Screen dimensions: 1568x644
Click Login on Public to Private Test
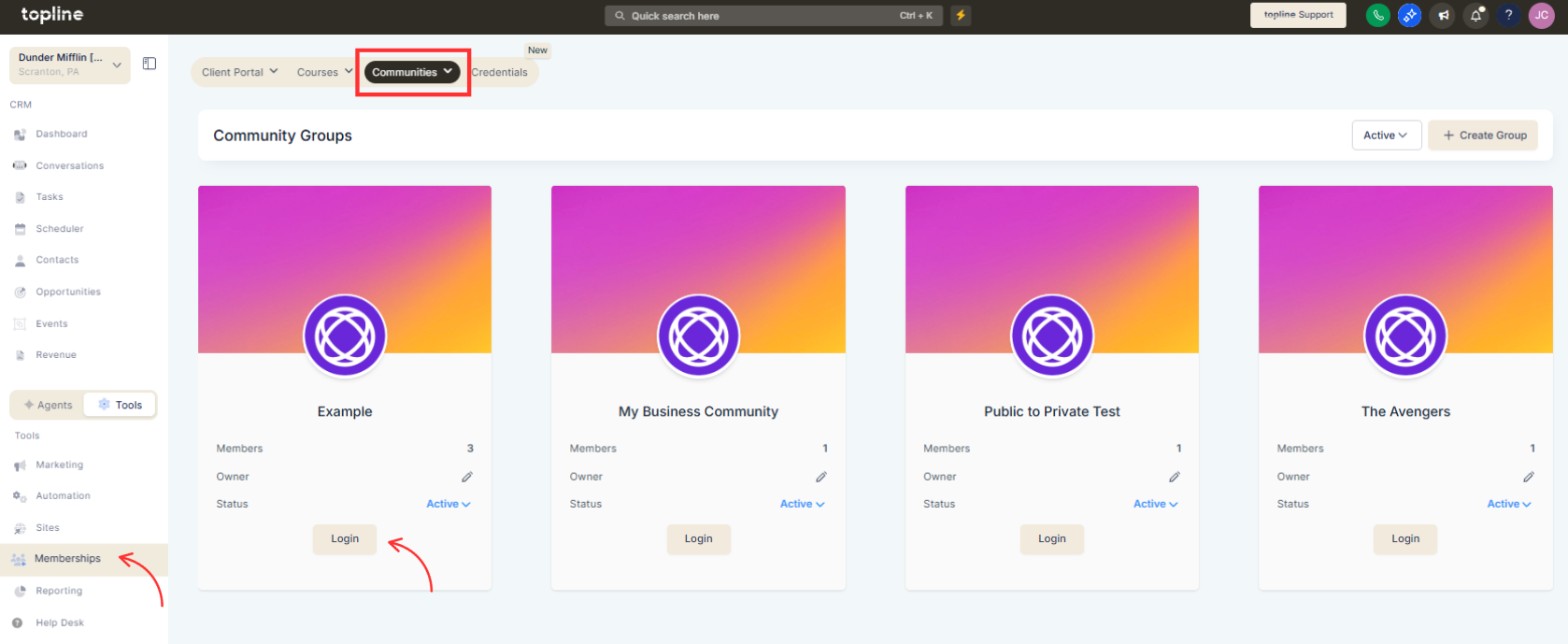[x=1052, y=539]
